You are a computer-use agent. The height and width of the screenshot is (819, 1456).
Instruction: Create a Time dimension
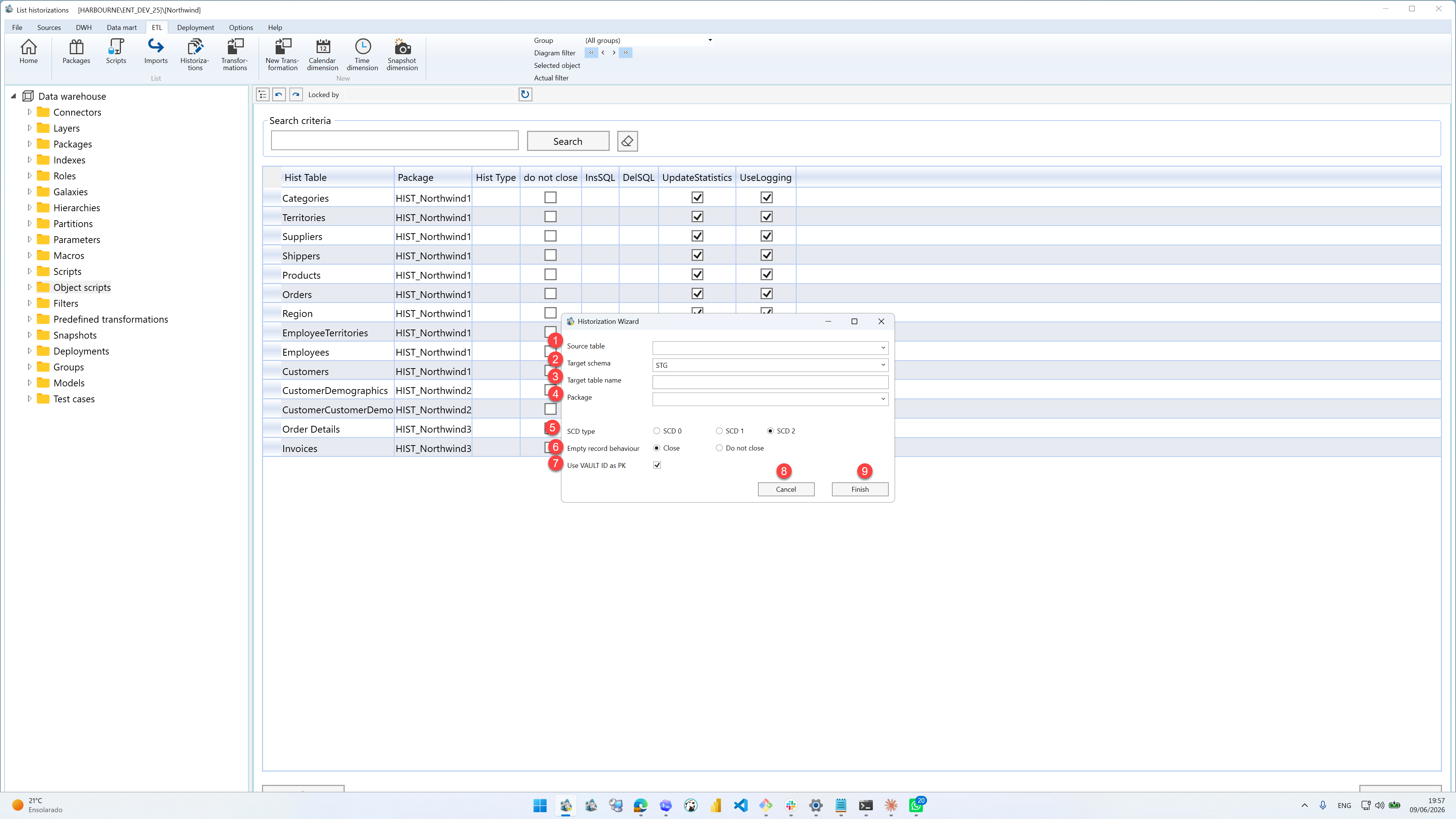tap(362, 55)
